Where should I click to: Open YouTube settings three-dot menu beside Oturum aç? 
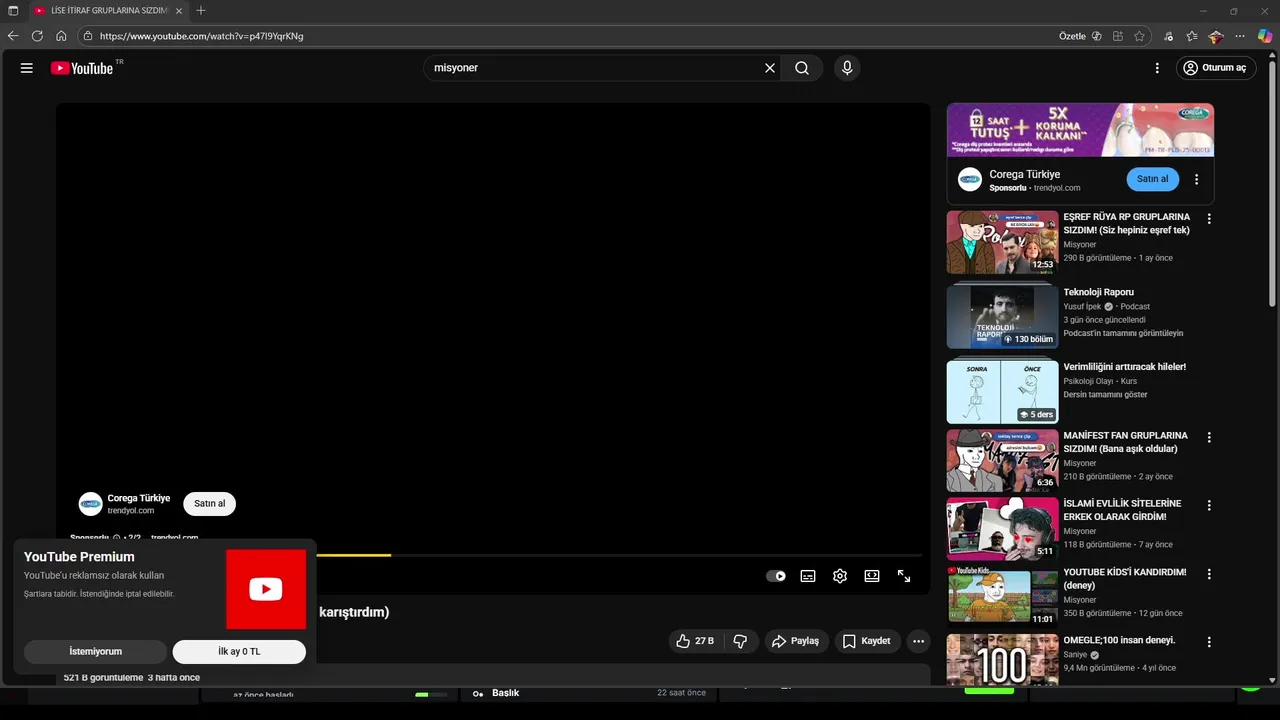(1157, 68)
